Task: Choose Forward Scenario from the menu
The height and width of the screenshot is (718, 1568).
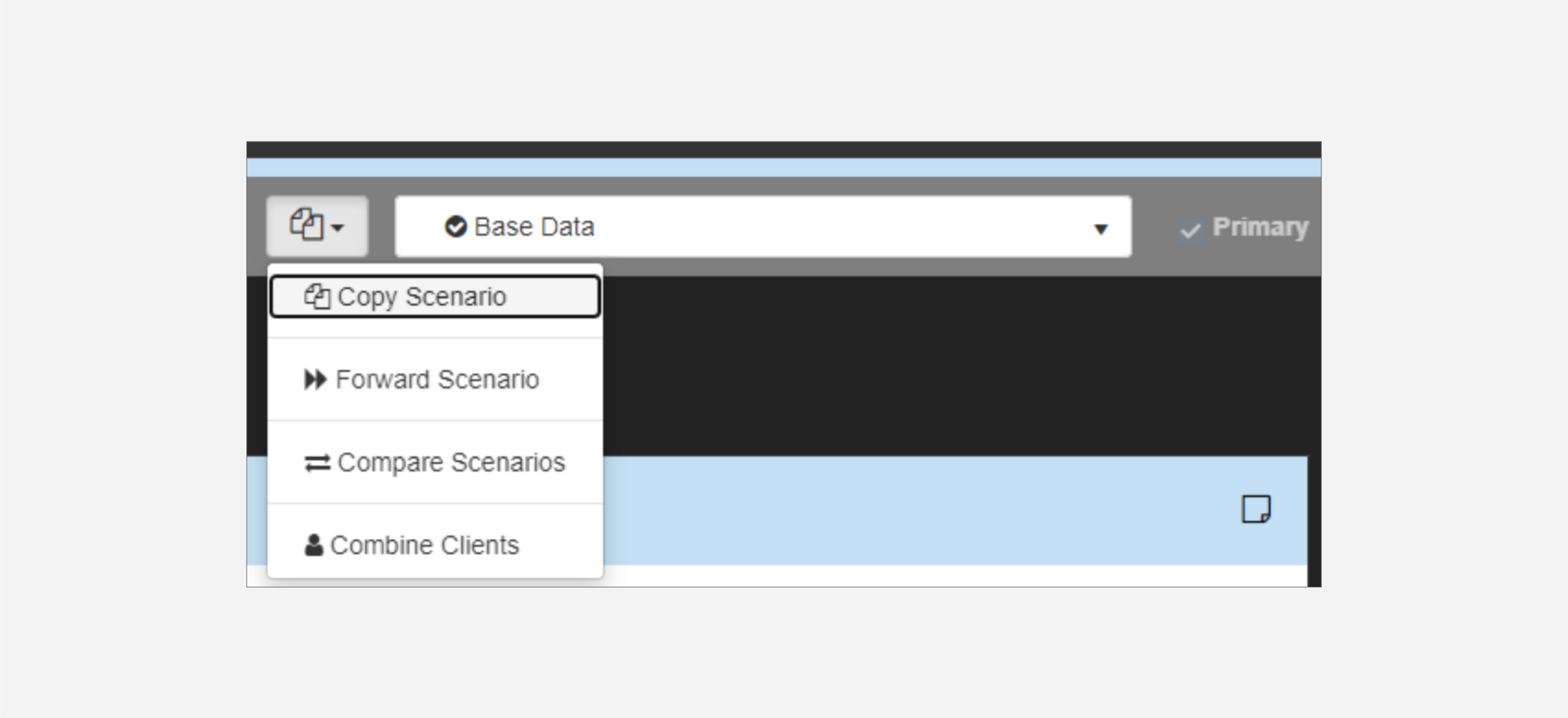Action: (x=437, y=380)
